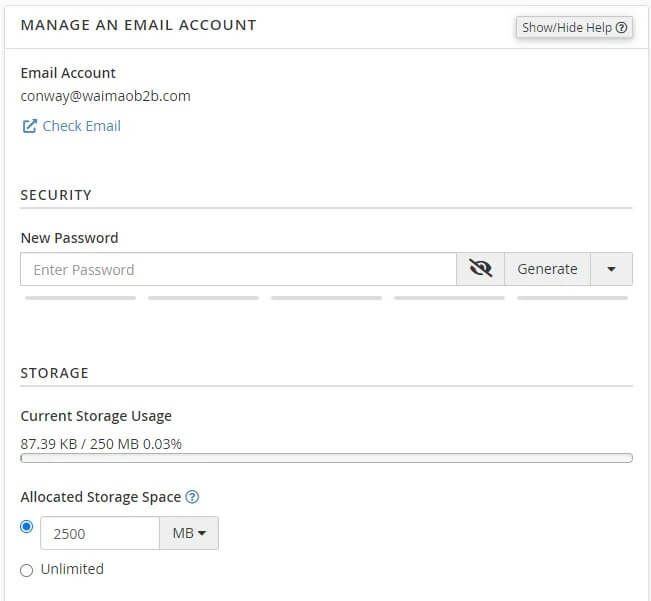Open the MB unit dropdown
The width and height of the screenshot is (651, 601).
(189, 533)
